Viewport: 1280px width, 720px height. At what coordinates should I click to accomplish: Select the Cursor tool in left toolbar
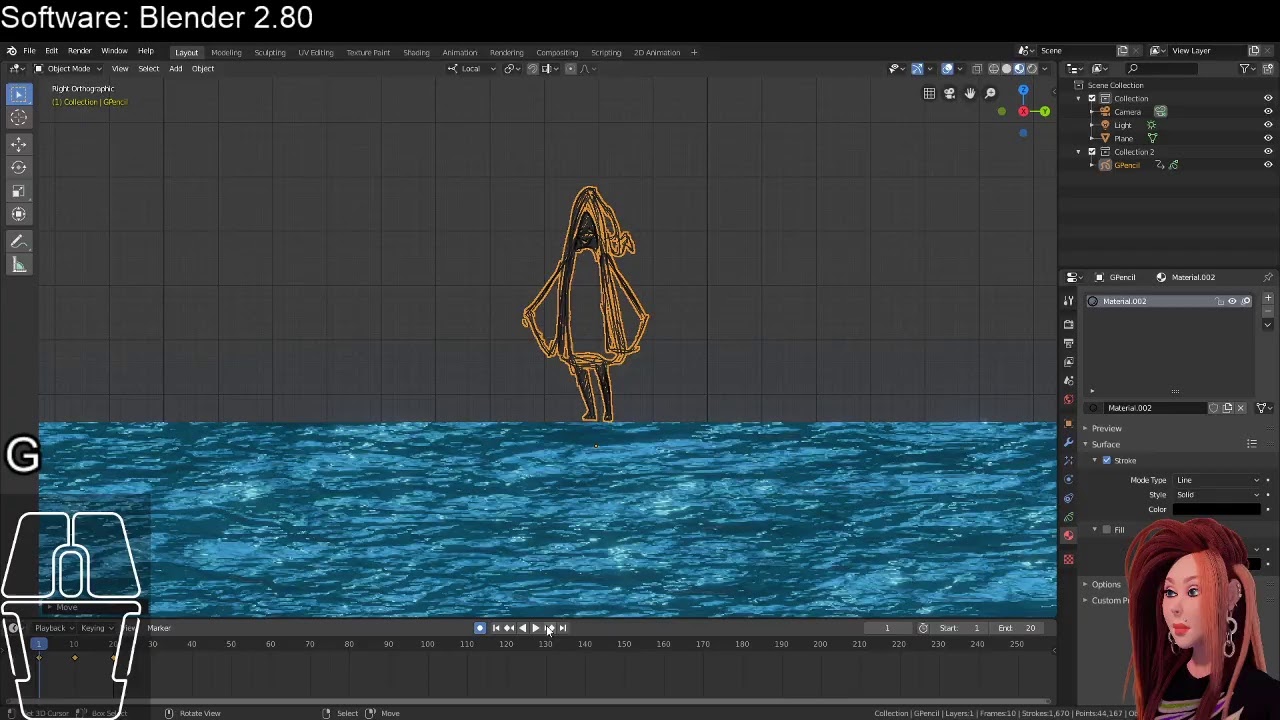(19, 118)
